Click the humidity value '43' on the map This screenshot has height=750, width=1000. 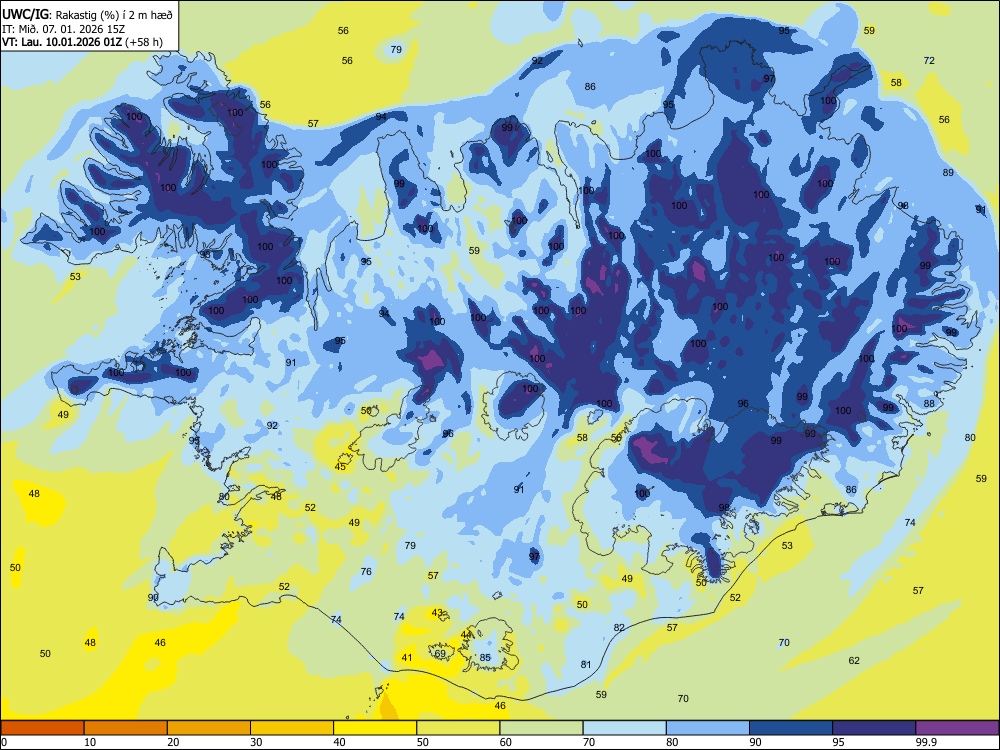[x=437, y=612]
